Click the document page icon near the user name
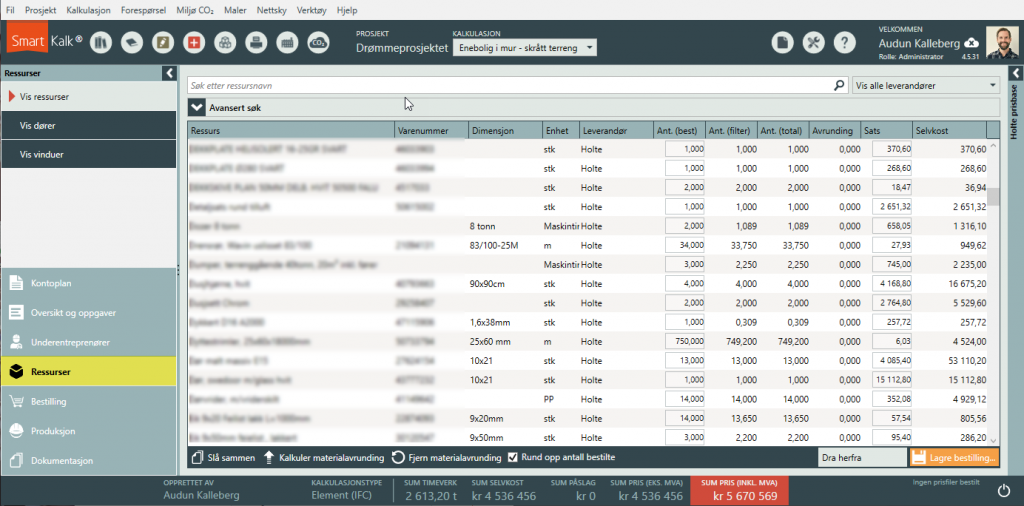1024x506 pixels. pos(783,43)
